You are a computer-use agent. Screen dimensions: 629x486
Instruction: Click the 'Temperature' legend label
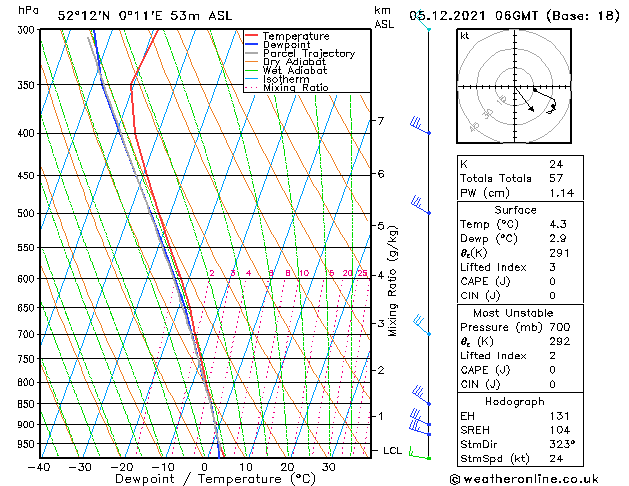click(x=296, y=36)
